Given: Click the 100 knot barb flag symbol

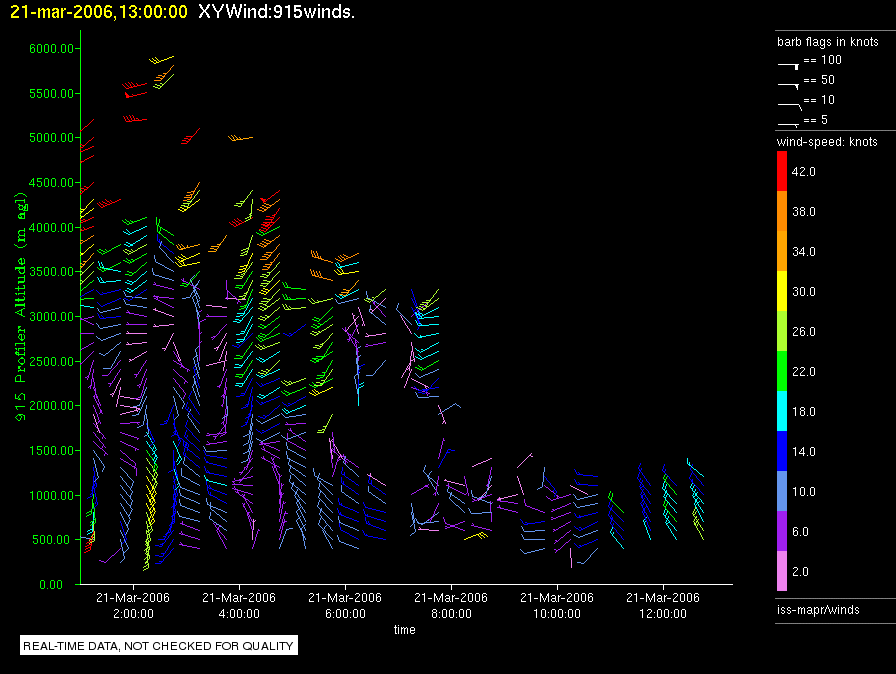Looking at the screenshot, I should pos(788,66).
